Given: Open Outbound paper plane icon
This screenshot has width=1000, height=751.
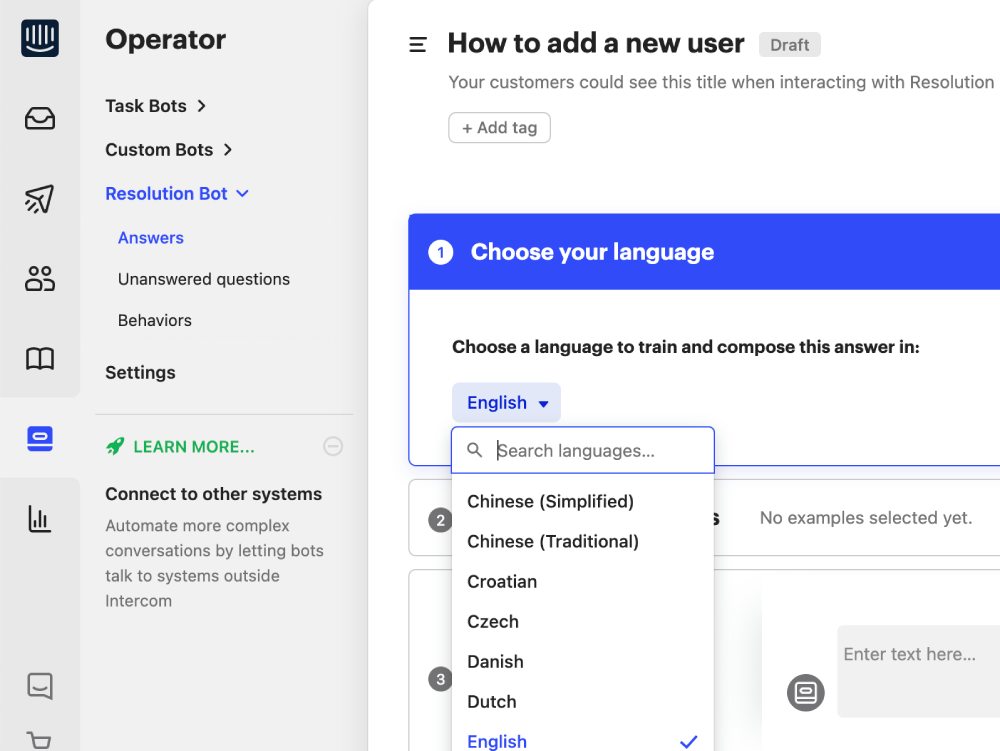Looking at the screenshot, I should click(40, 199).
